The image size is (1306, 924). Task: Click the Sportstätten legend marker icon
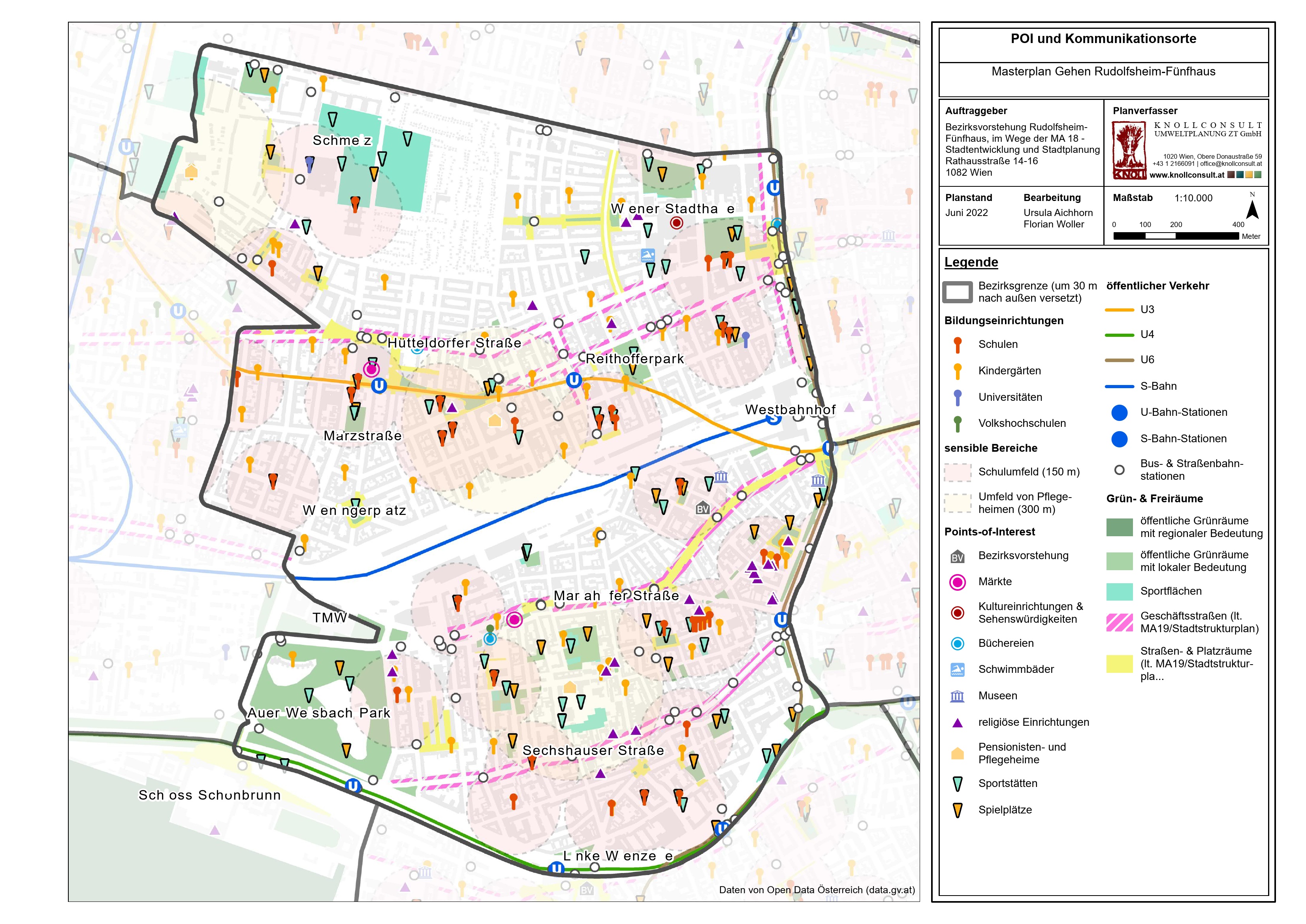point(958,784)
